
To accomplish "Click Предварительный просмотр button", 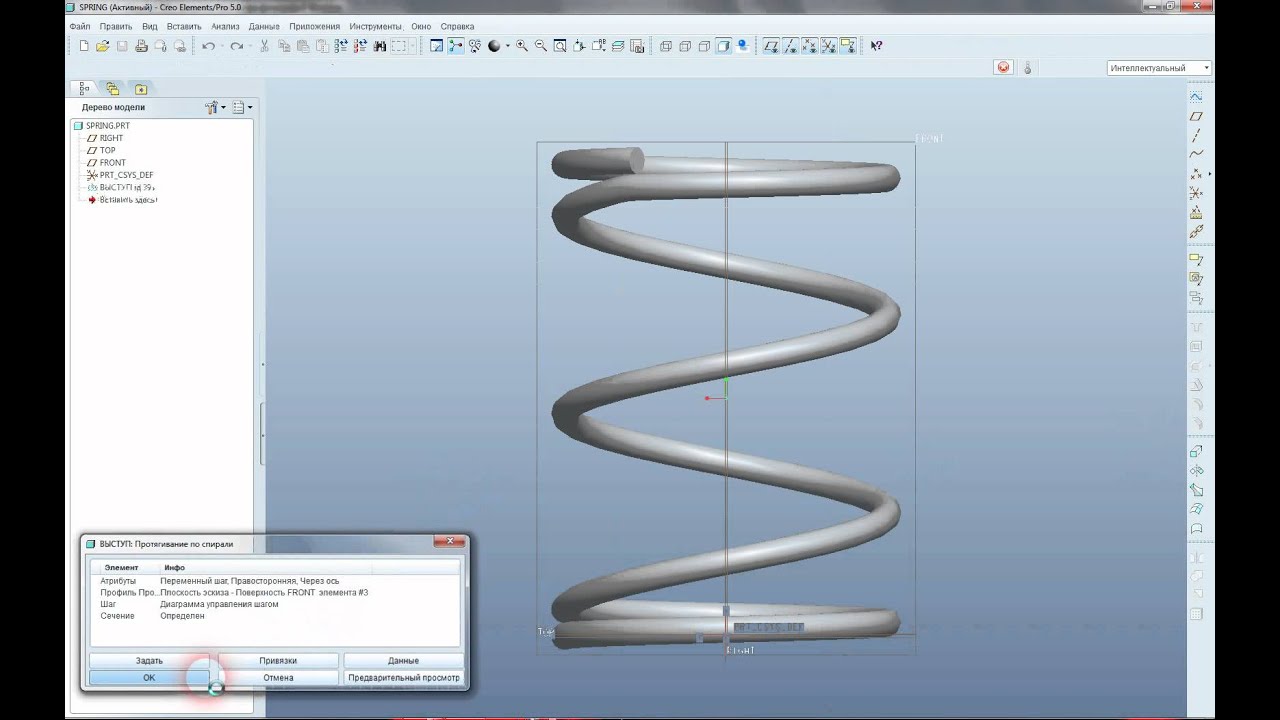I will click(x=403, y=677).
